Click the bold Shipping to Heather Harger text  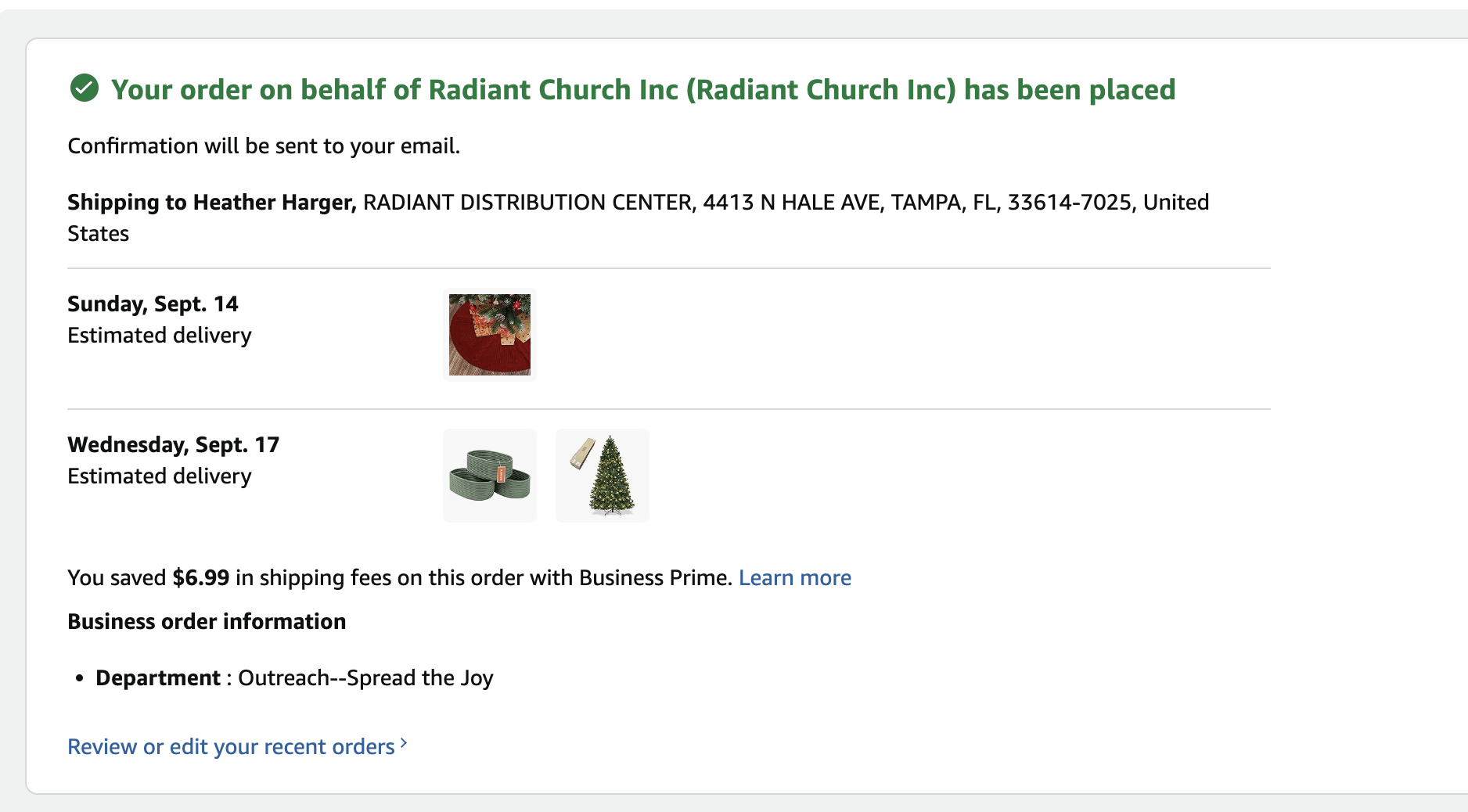click(x=211, y=202)
